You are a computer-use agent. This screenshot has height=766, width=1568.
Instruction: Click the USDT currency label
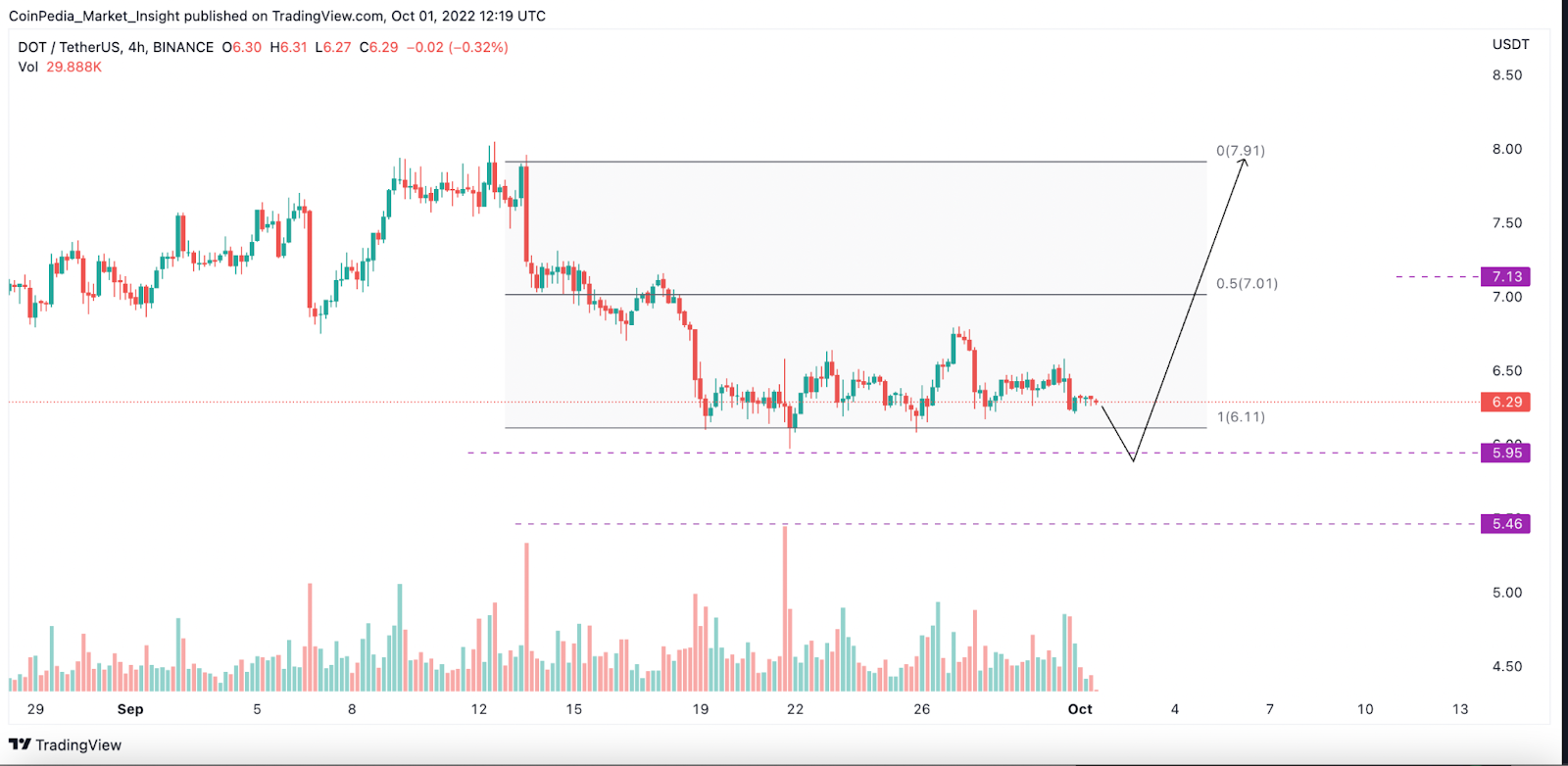[1510, 44]
